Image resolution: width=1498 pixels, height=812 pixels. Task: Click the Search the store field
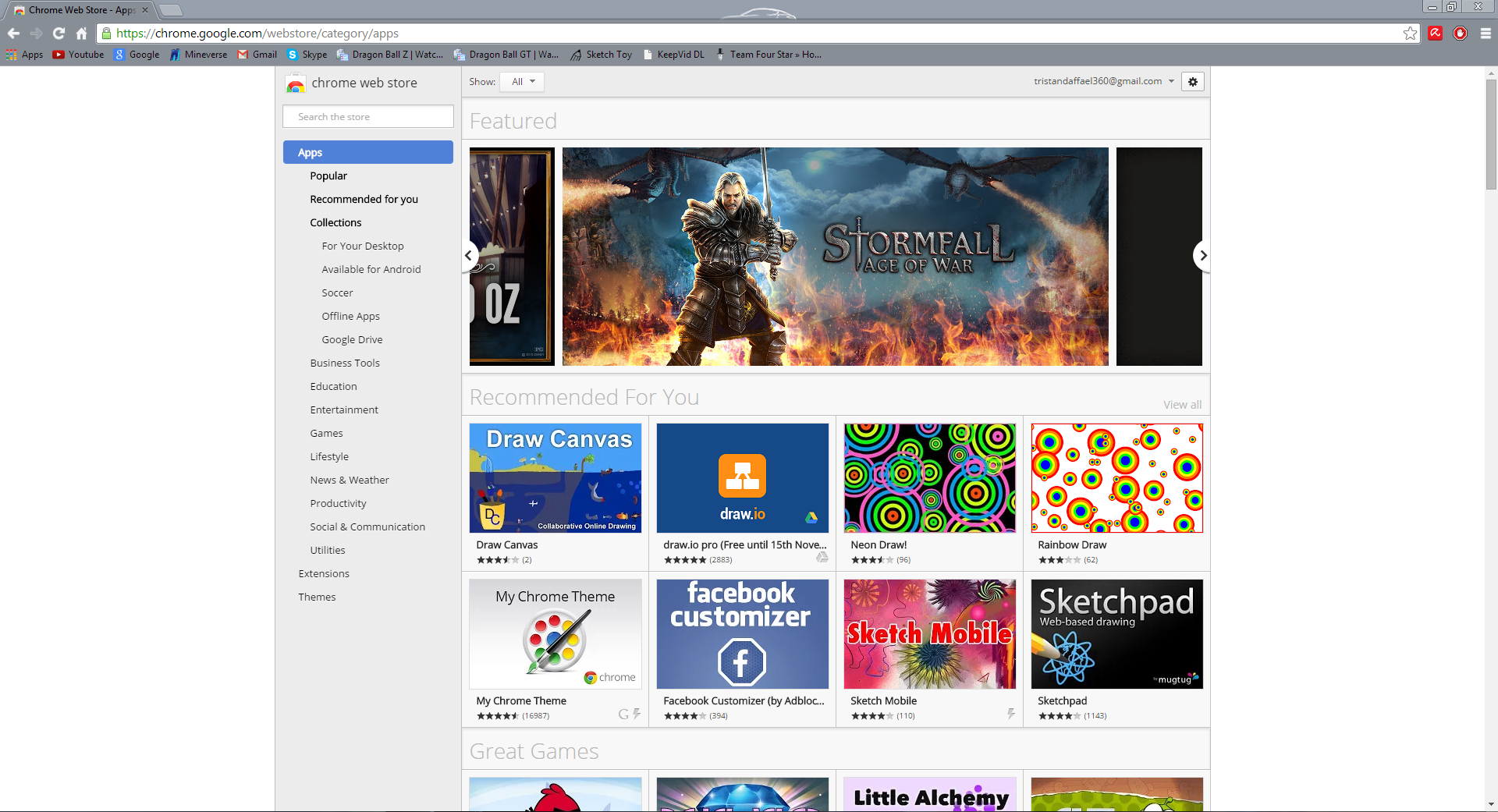tap(368, 116)
